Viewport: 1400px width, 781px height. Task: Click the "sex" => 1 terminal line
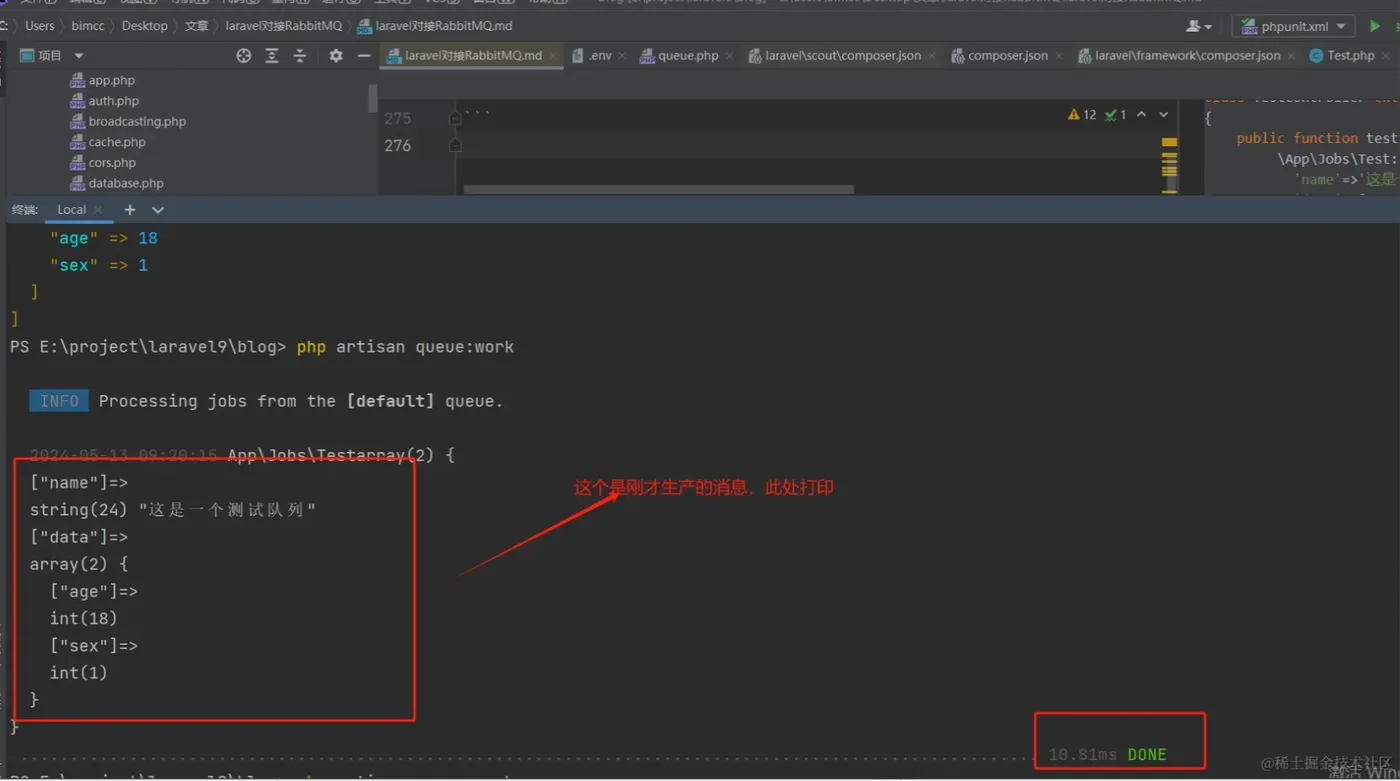point(99,265)
